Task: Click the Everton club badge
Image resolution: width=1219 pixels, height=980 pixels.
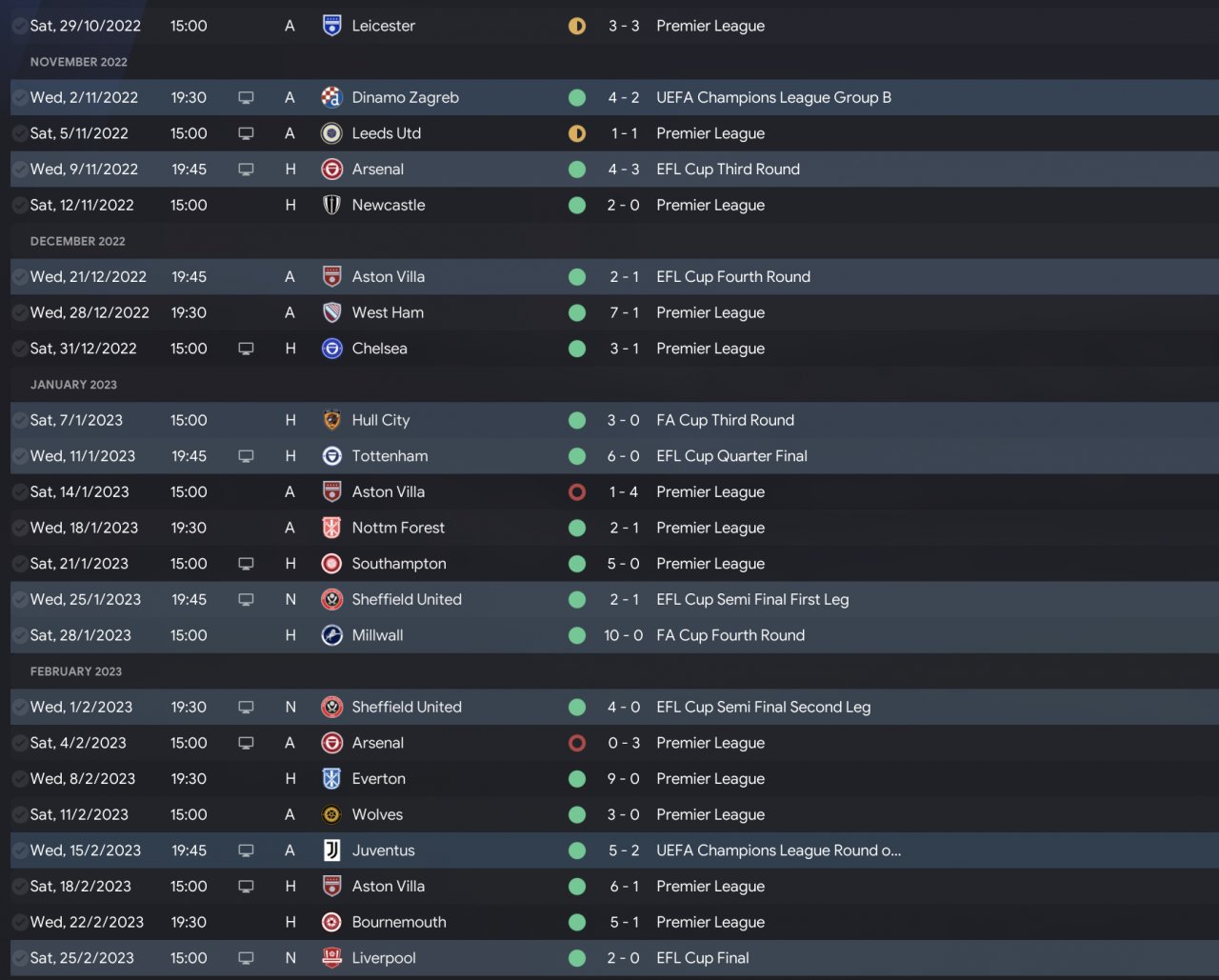Action: [x=331, y=779]
